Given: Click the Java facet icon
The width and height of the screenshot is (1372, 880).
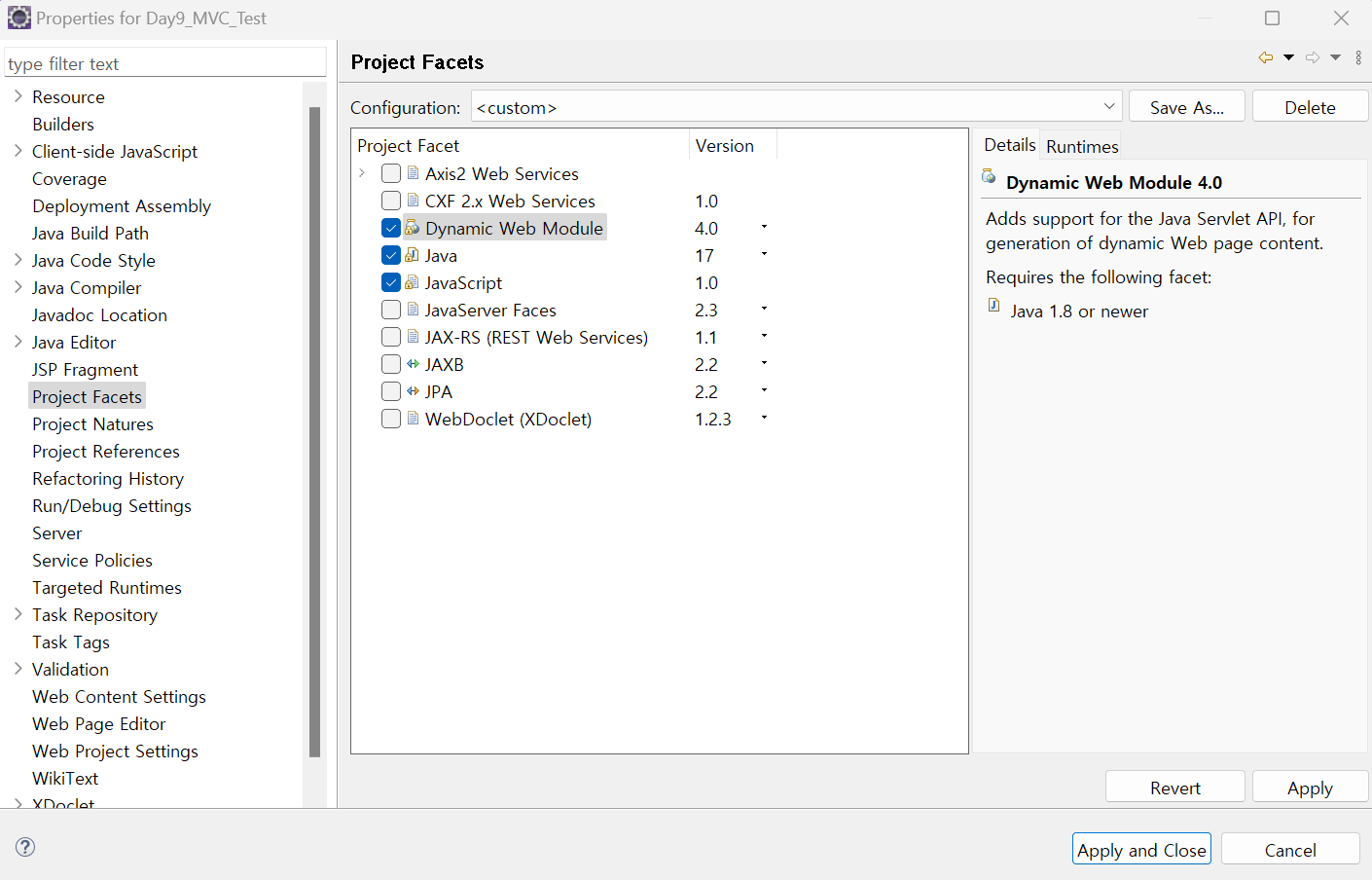Looking at the screenshot, I should (413, 255).
